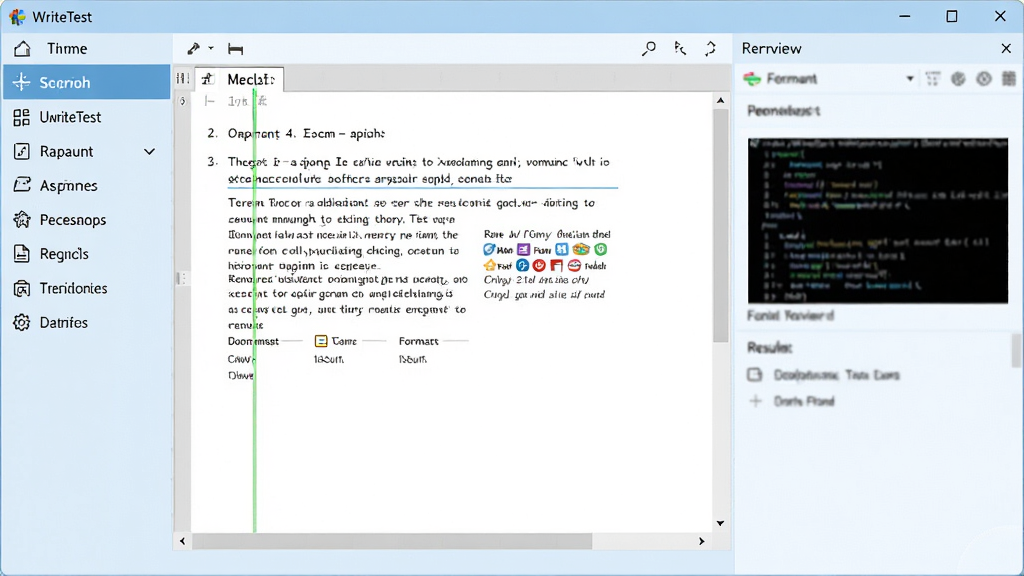Click the pointer cursor toolbar icon
The height and width of the screenshot is (576, 1024).
pyautogui.click(x=680, y=48)
